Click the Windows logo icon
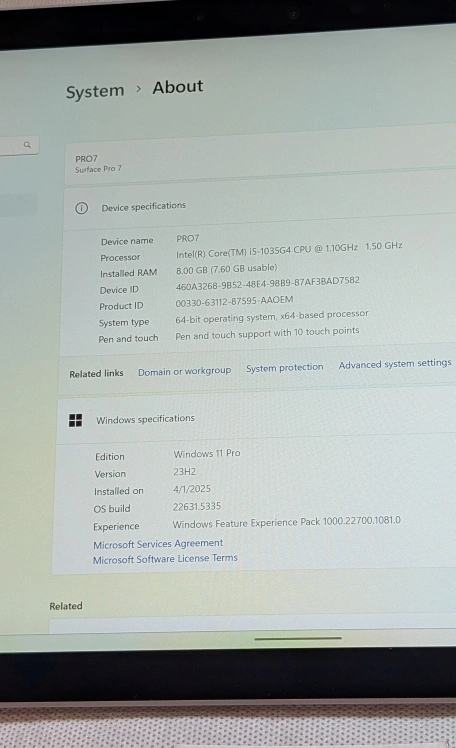This screenshot has height=748, width=456. (x=75, y=420)
